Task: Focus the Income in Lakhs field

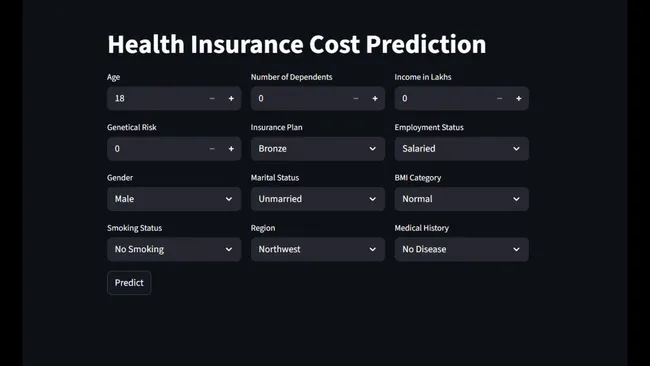Action: coord(442,99)
